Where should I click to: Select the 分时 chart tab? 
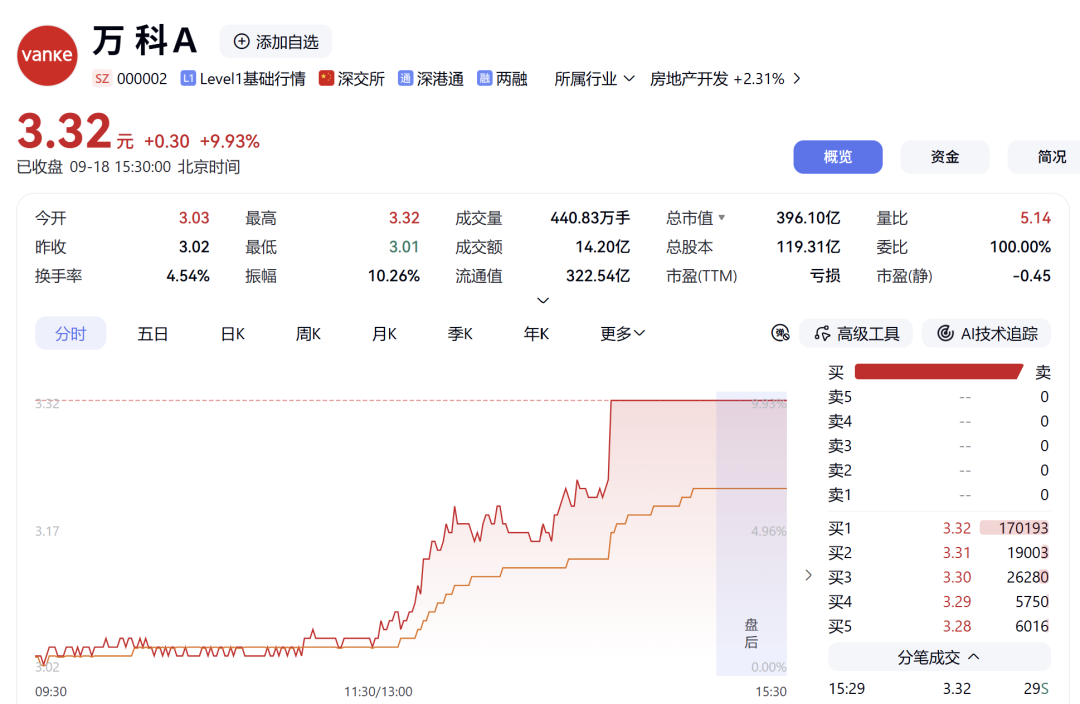pos(70,333)
